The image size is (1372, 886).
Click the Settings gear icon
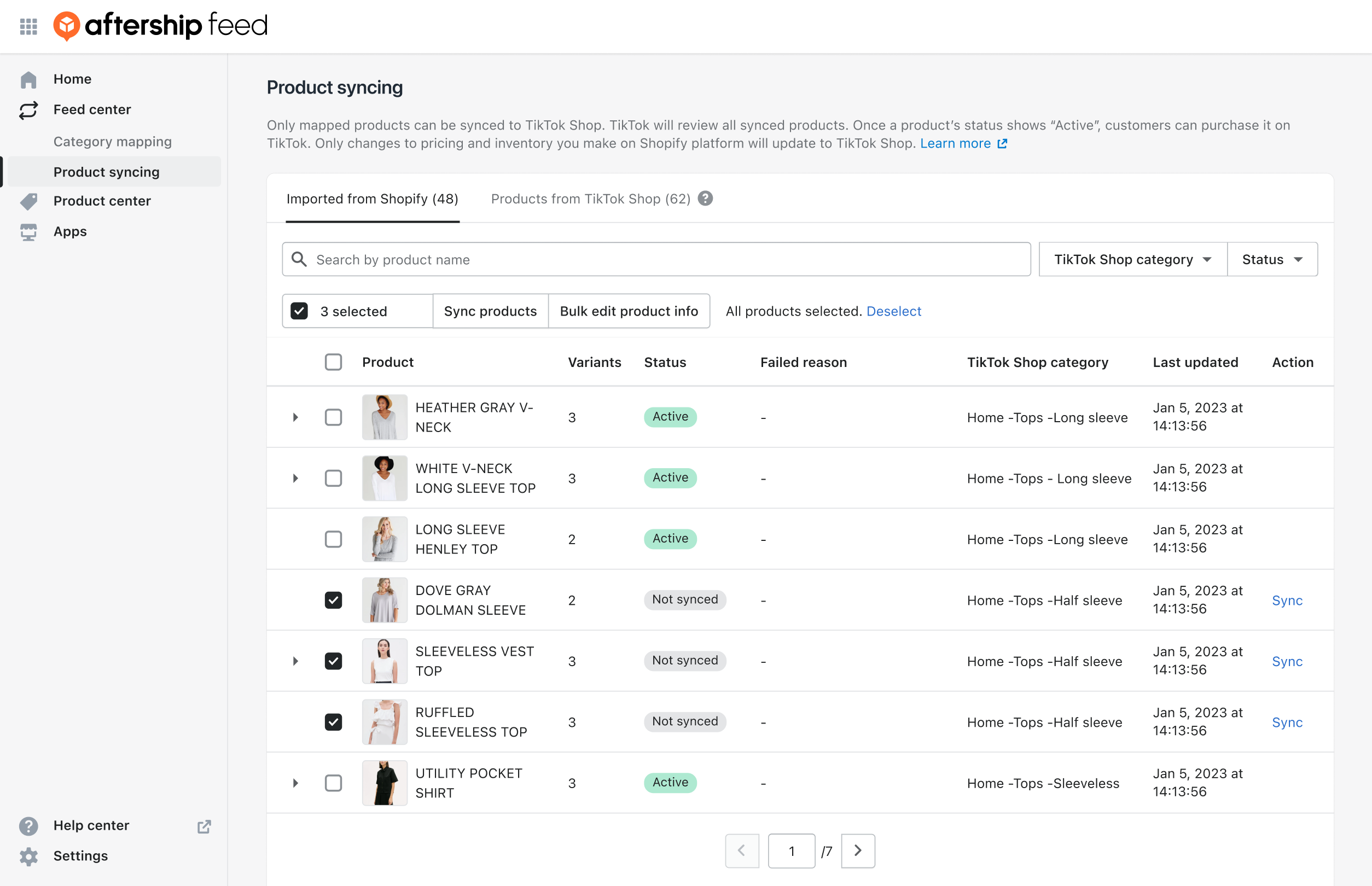(27, 856)
